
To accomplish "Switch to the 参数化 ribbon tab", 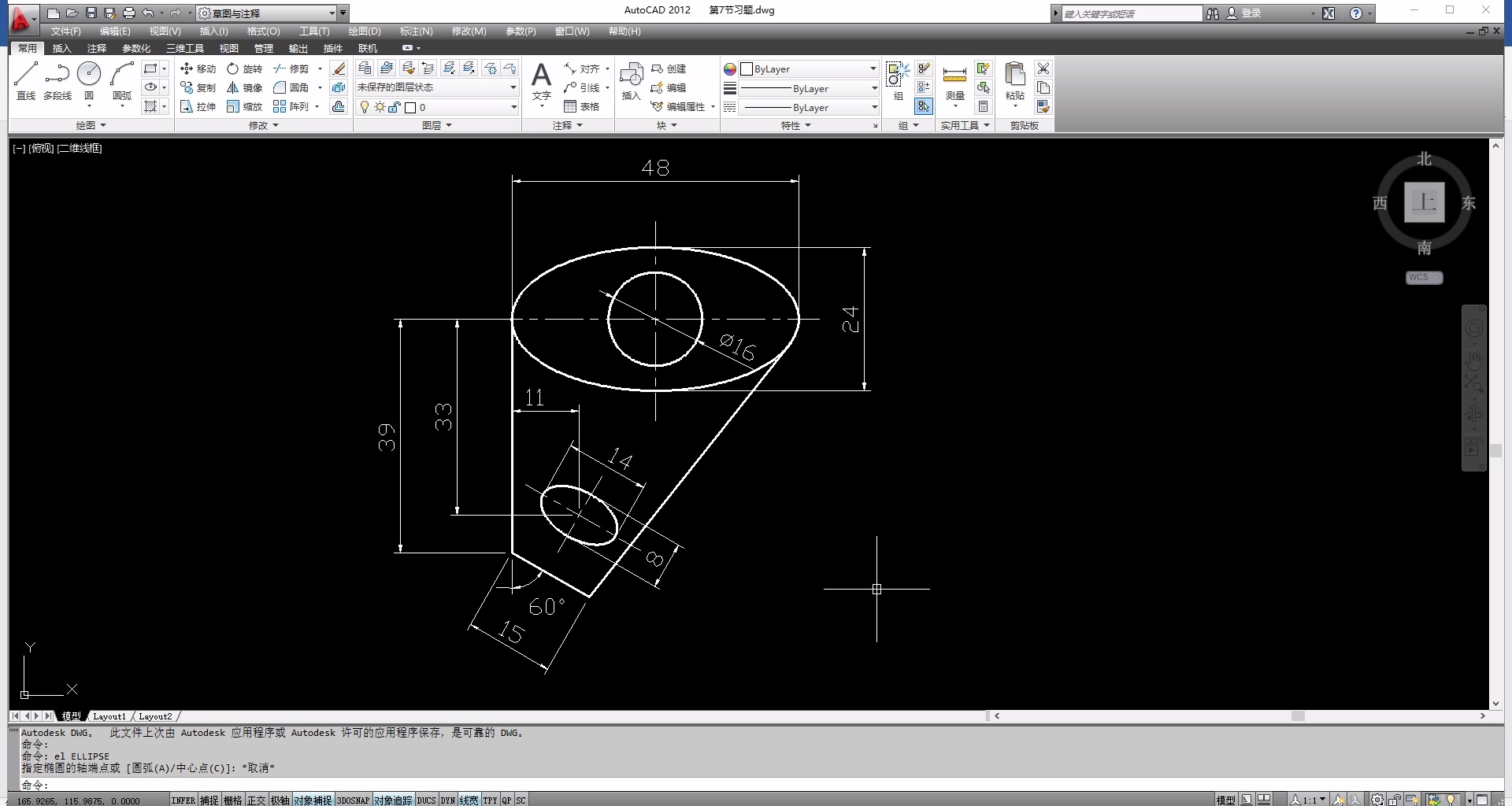I will tap(136, 48).
